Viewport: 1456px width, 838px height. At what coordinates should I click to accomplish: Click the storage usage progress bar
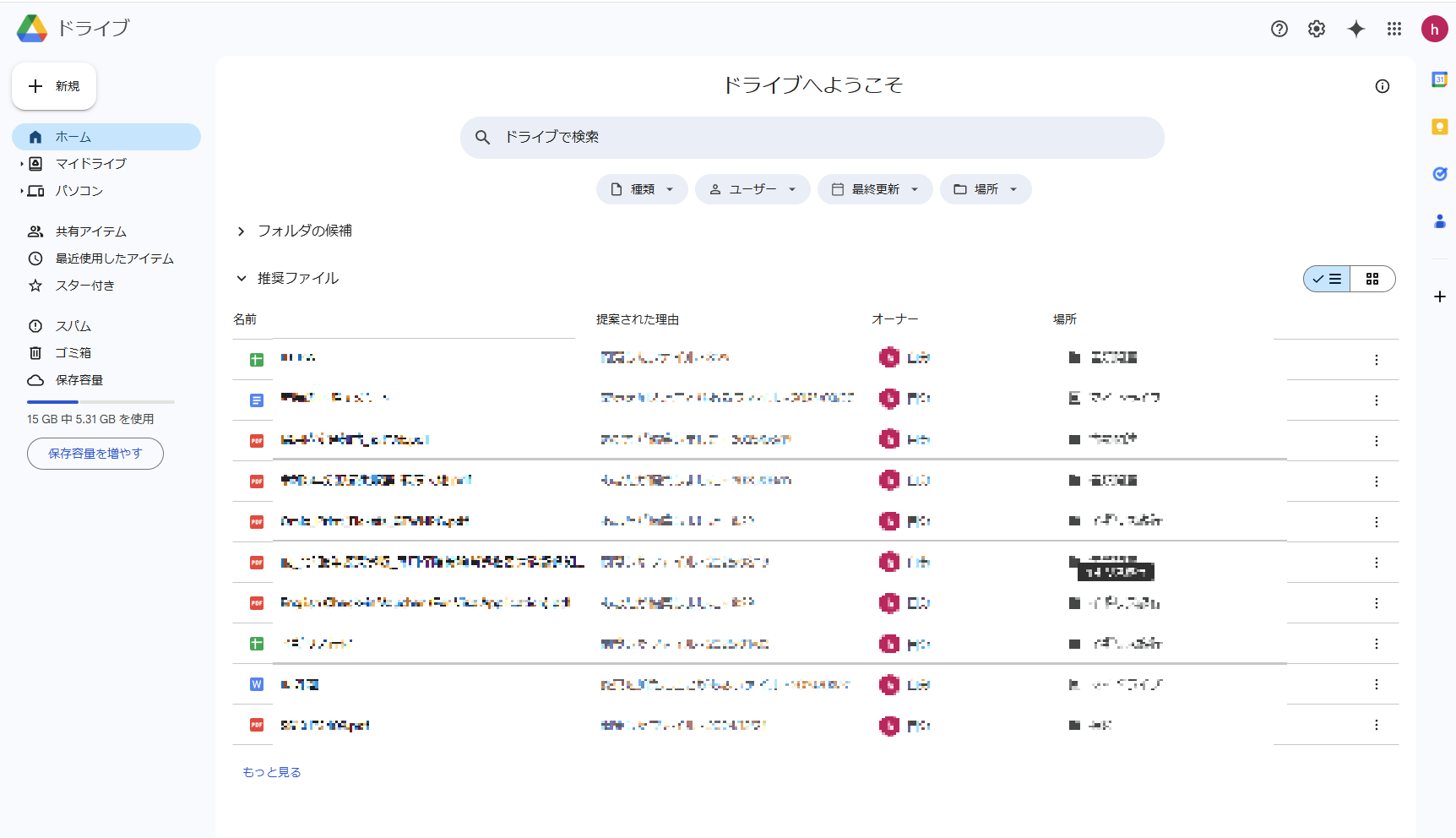[101, 402]
